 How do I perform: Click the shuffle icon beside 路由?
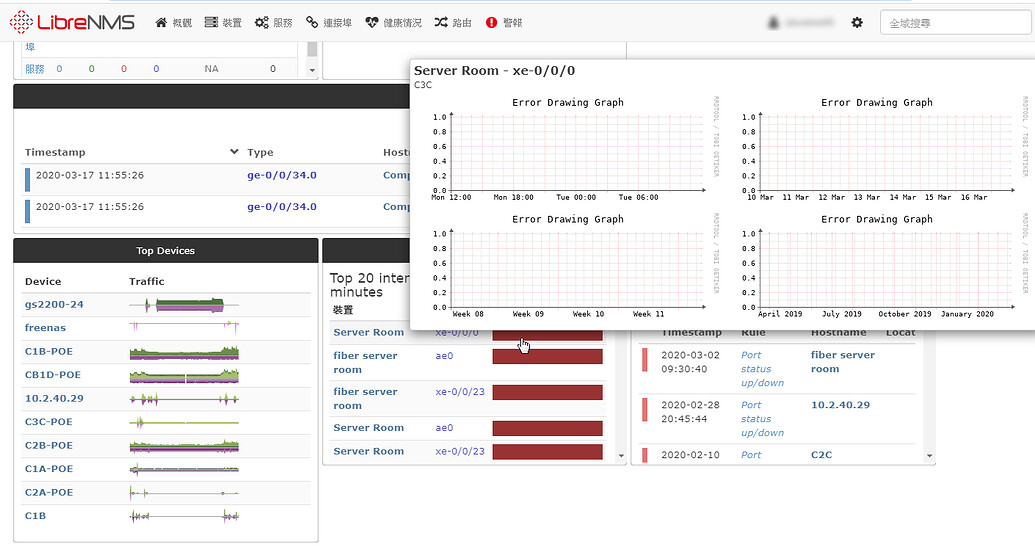pyautogui.click(x=441, y=22)
